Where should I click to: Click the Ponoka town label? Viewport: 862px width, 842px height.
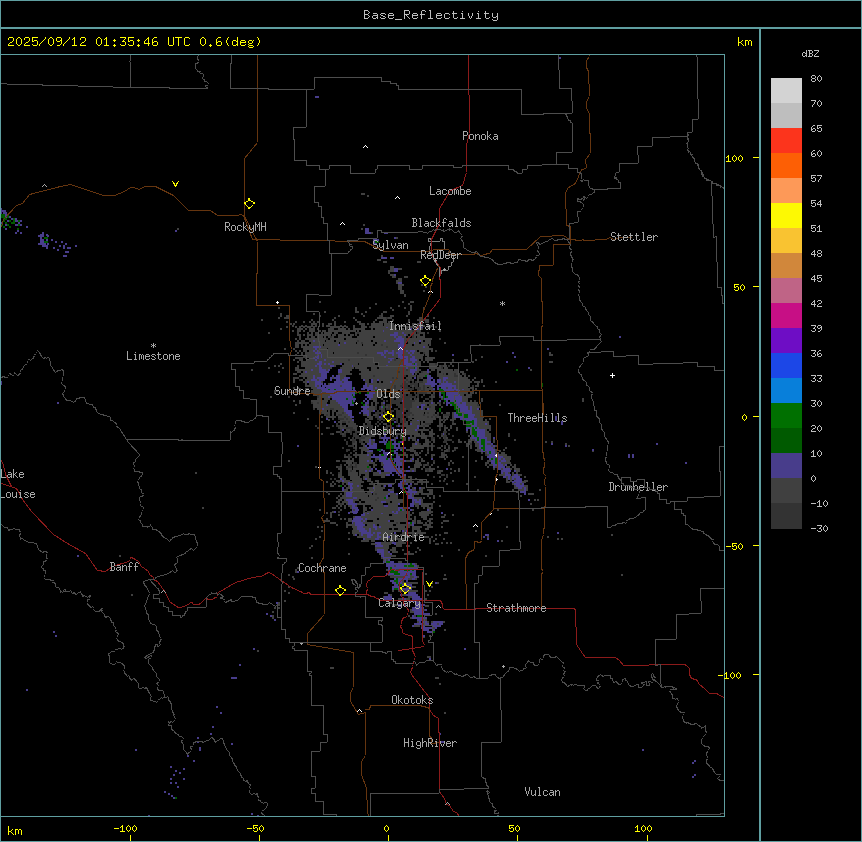pos(480,136)
